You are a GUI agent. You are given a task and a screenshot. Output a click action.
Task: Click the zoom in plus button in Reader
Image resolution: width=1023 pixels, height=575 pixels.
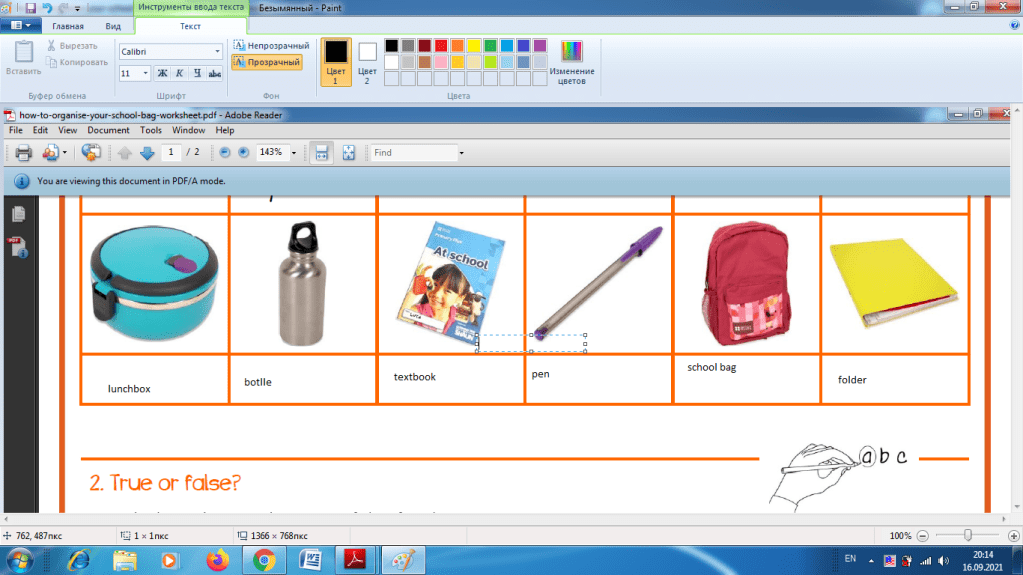243,153
